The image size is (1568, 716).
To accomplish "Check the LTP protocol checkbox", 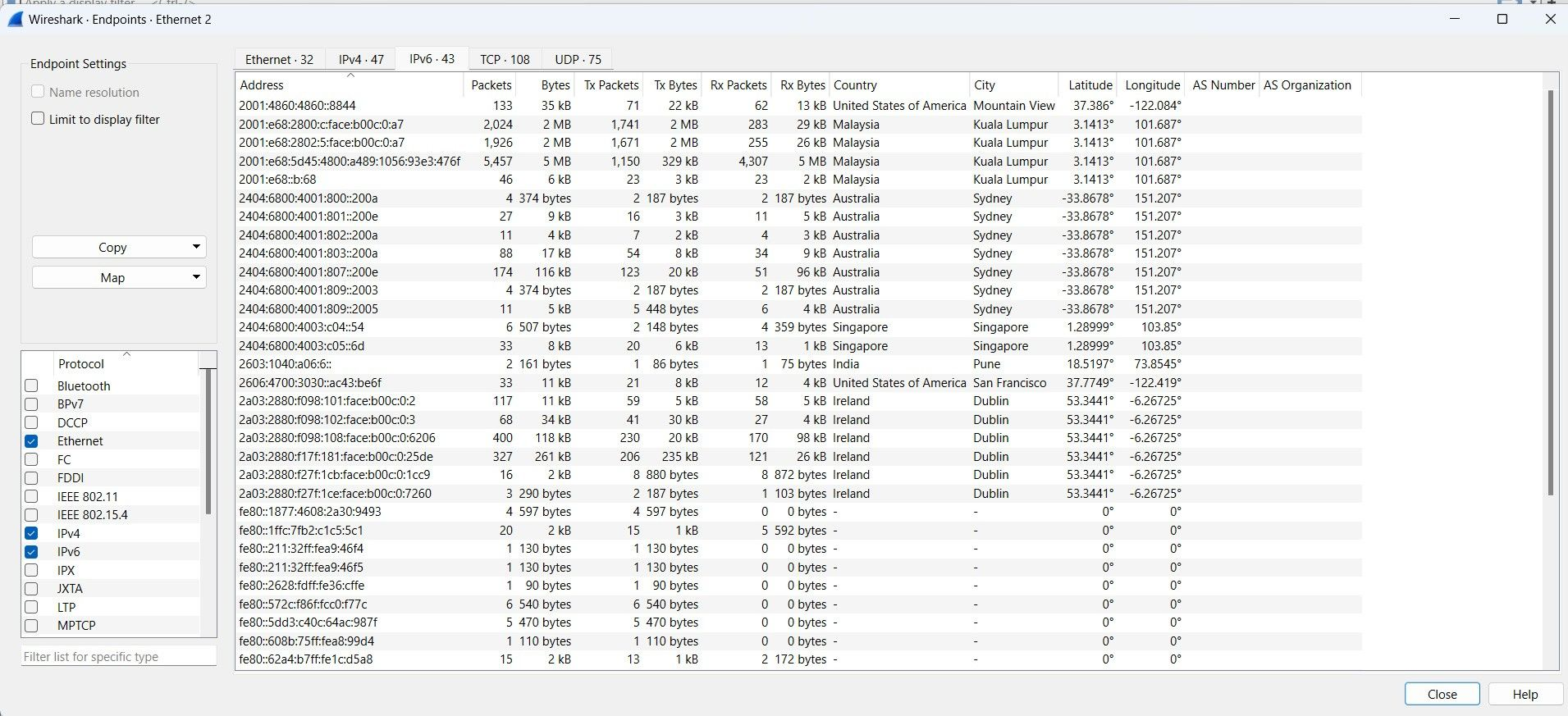I will click(x=31, y=607).
